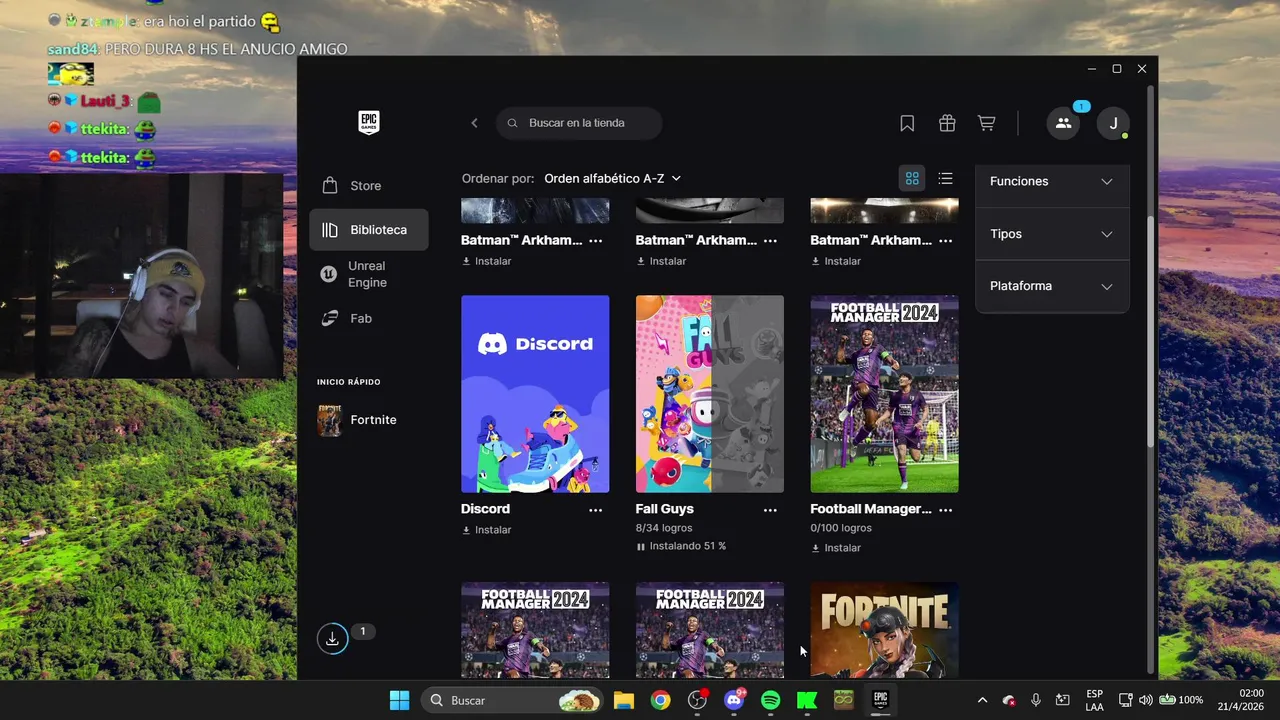Viewport: 1280px width, 720px height.
Task: Open the shopping cart
Action: point(986,123)
